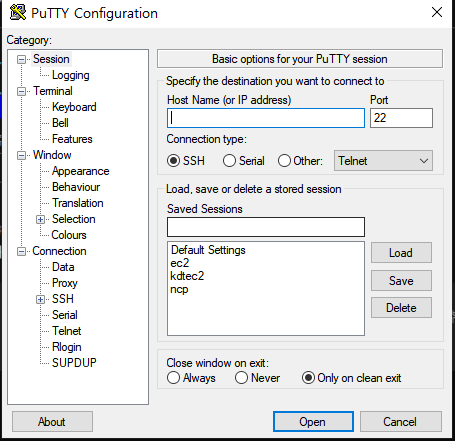
Task: Set close window on exit to Never
Action: pos(241,378)
